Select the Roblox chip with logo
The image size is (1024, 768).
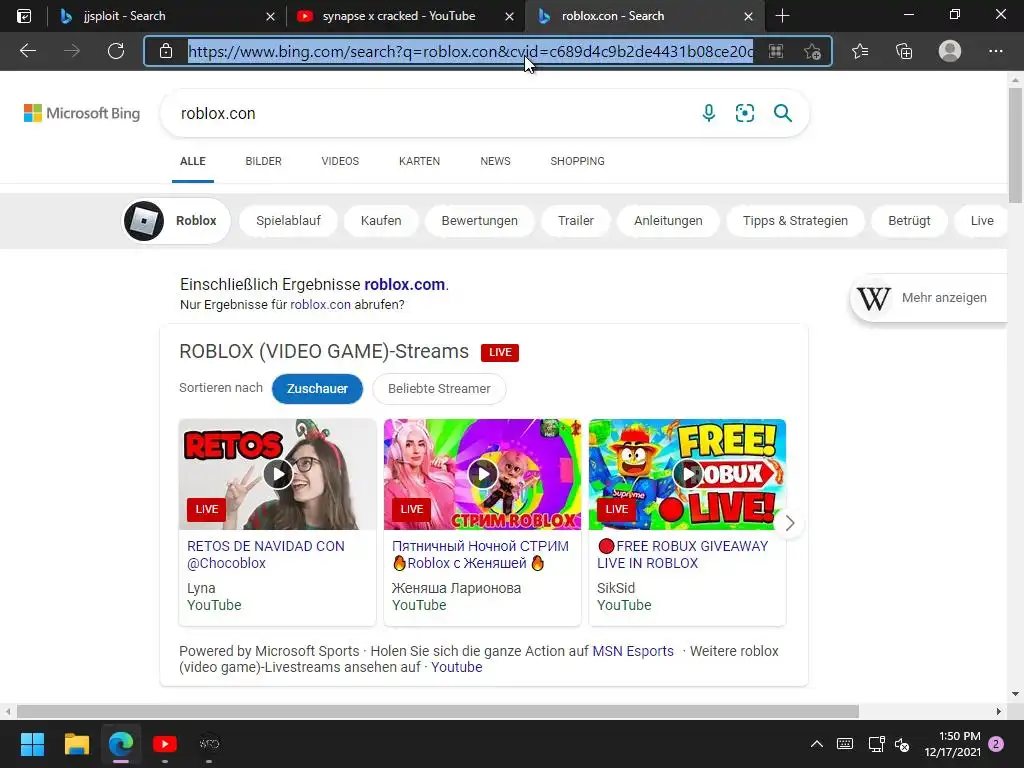[x=176, y=221]
